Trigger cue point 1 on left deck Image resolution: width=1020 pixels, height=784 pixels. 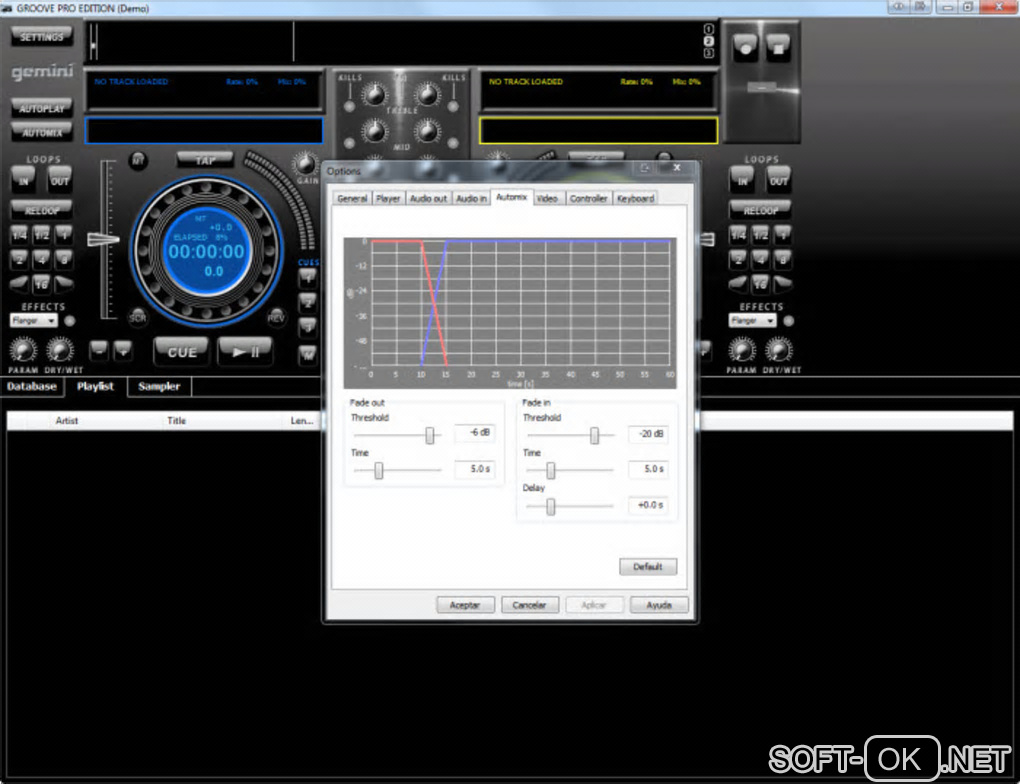coord(308,278)
